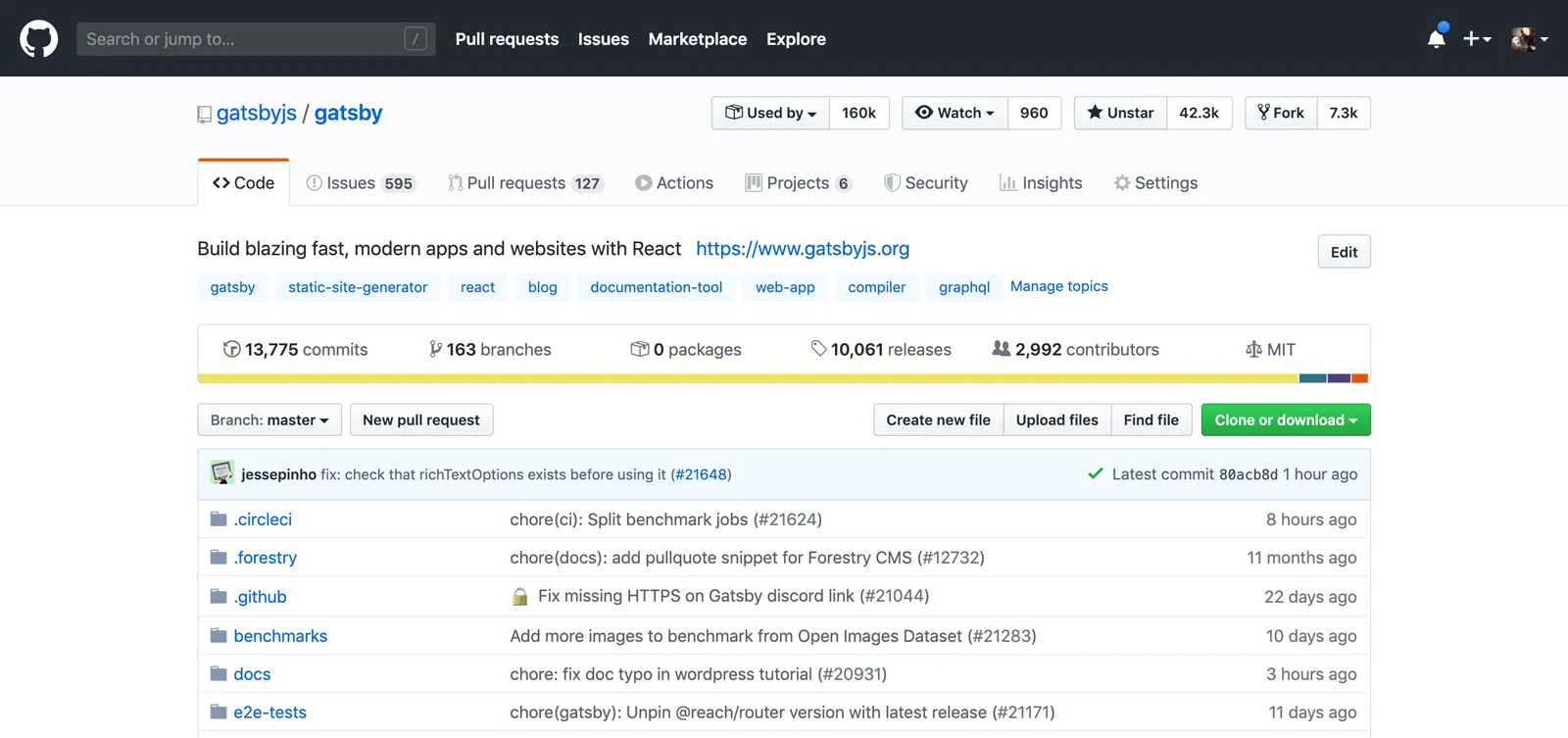Viewport: 1568px width, 738px height.
Task: Click the MIT license scale icon
Action: coord(1253,349)
